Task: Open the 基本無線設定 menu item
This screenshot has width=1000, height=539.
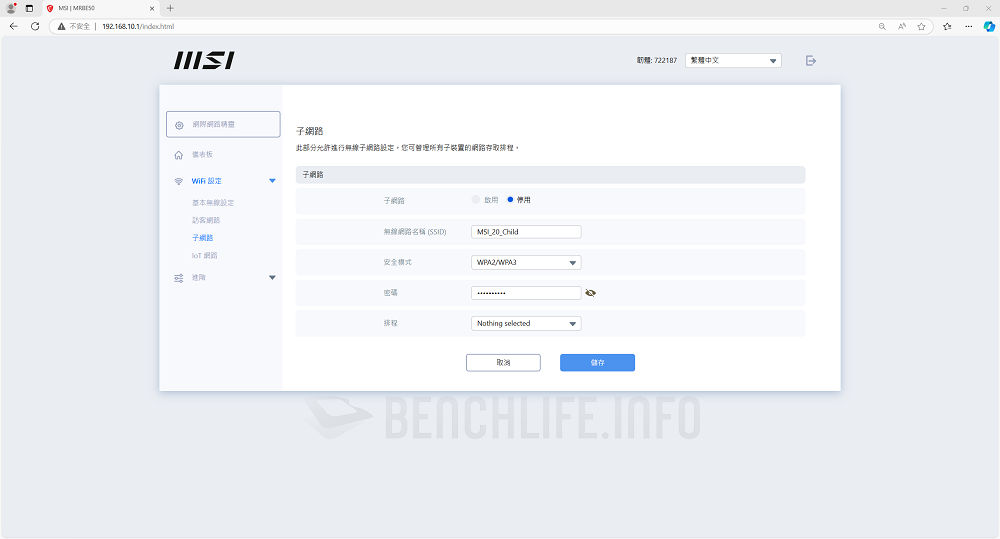Action: tap(213, 203)
